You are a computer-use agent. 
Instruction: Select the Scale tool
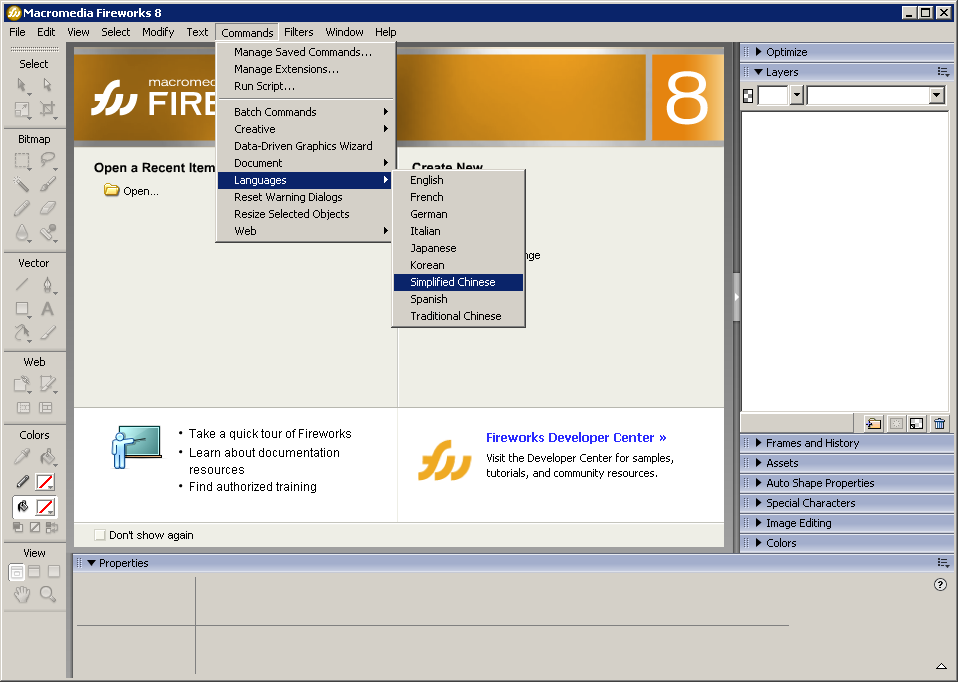point(22,109)
